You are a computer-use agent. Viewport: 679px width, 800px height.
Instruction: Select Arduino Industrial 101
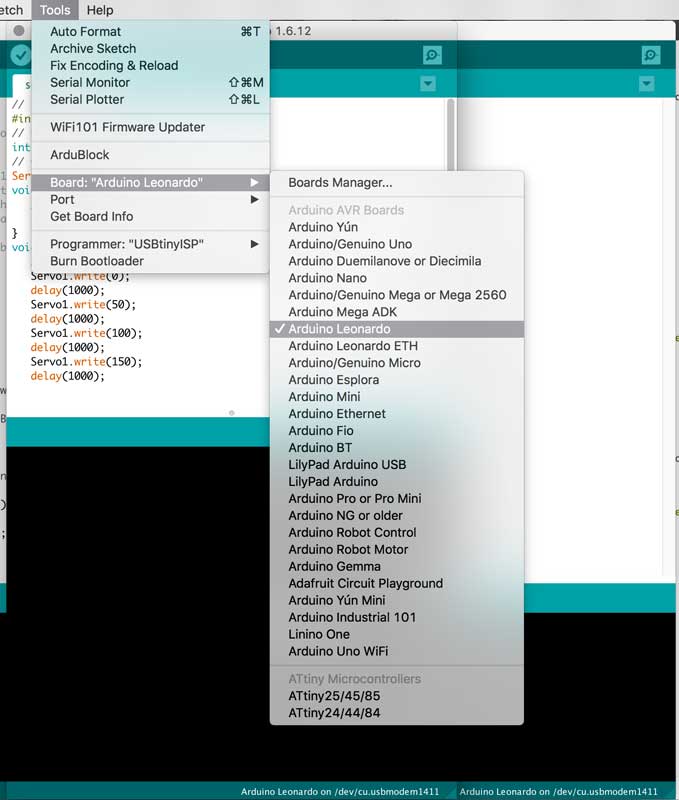click(397, 617)
